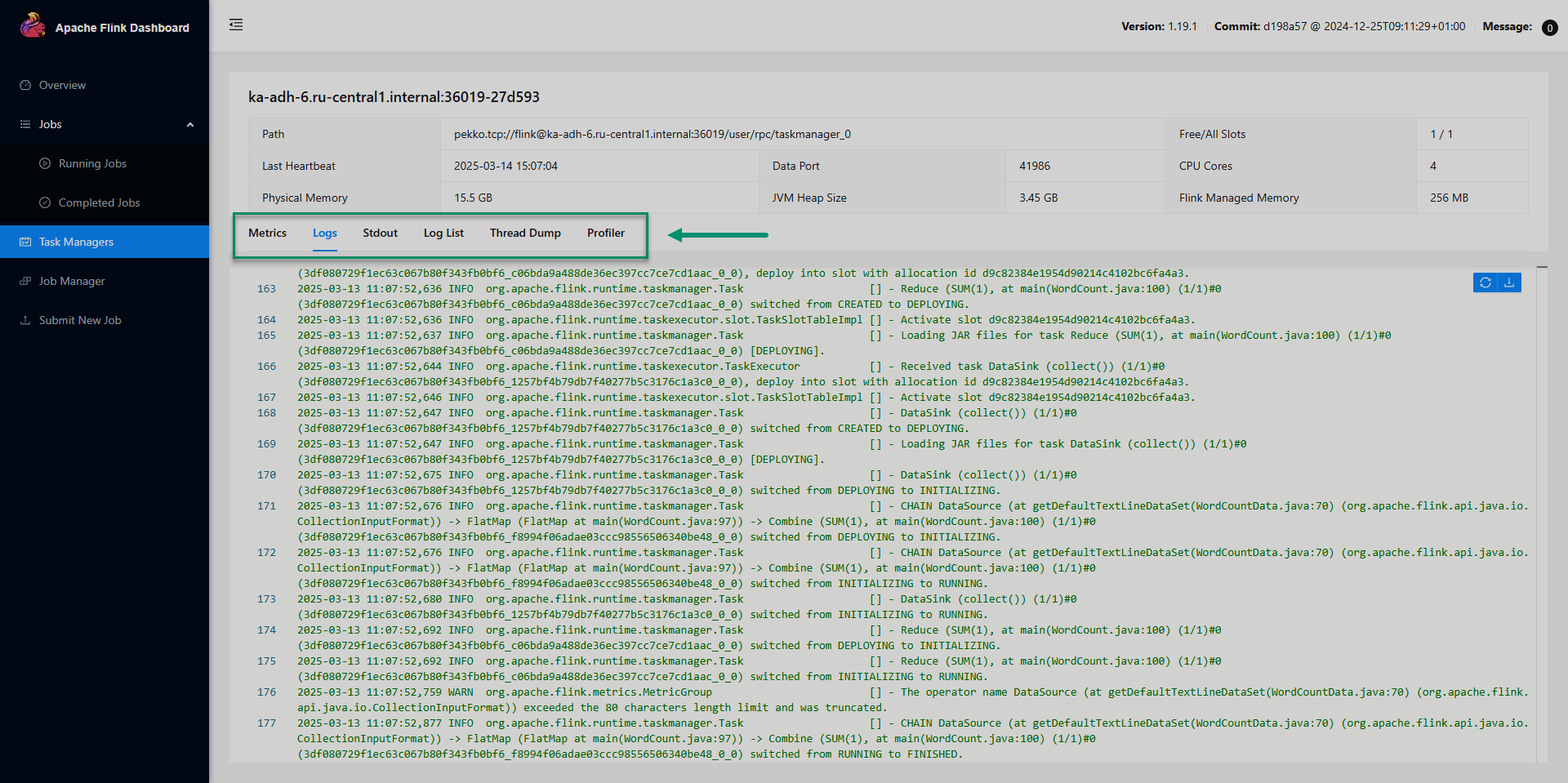The height and width of the screenshot is (783, 1568).
Task: Click the Version: 1.19.1 text
Action: click(1159, 26)
